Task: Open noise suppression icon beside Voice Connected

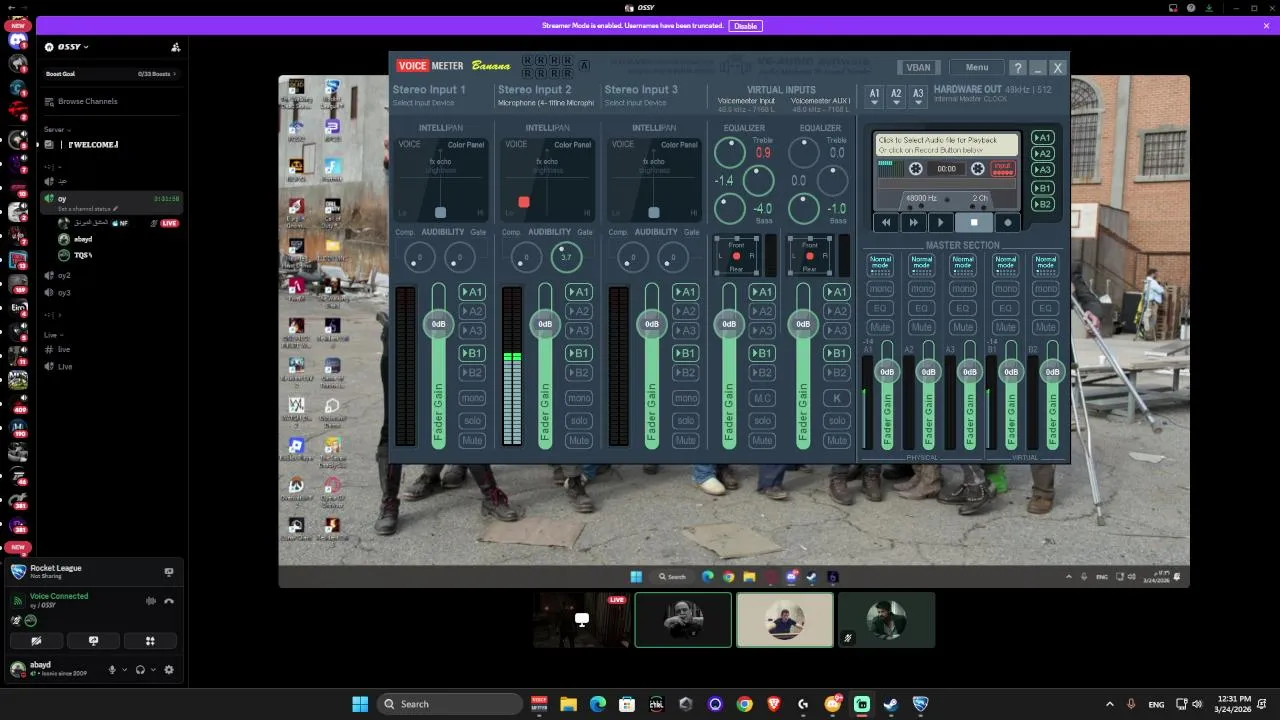Action: pos(150,601)
